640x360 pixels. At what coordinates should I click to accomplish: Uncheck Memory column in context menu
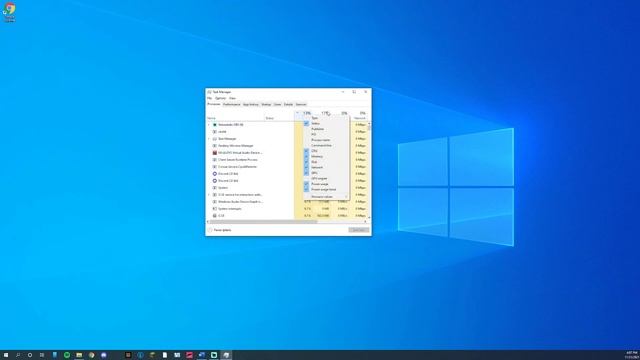click(x=327, y=156)
